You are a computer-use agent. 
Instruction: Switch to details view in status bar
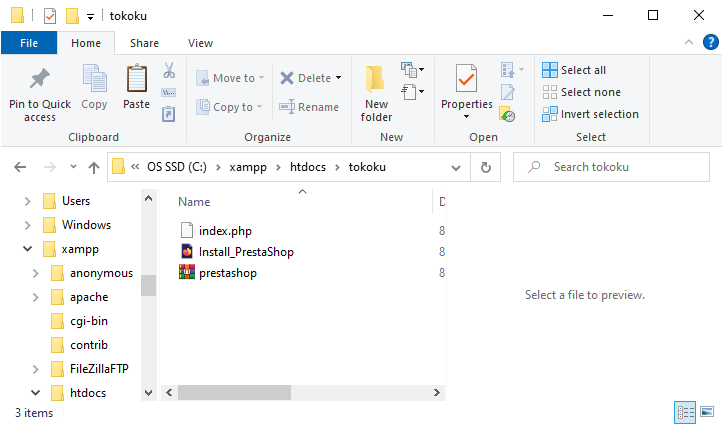pyautogui.click(x=685, y=412)
